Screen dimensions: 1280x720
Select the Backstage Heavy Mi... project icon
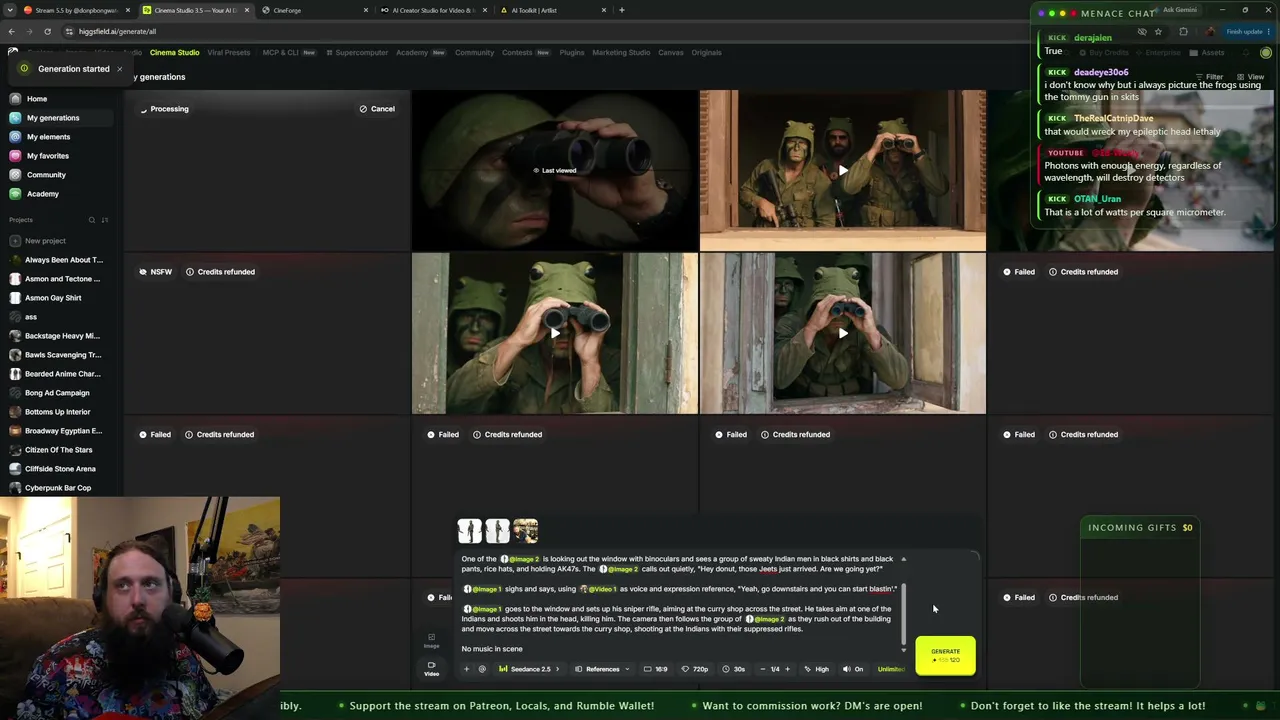15,336
